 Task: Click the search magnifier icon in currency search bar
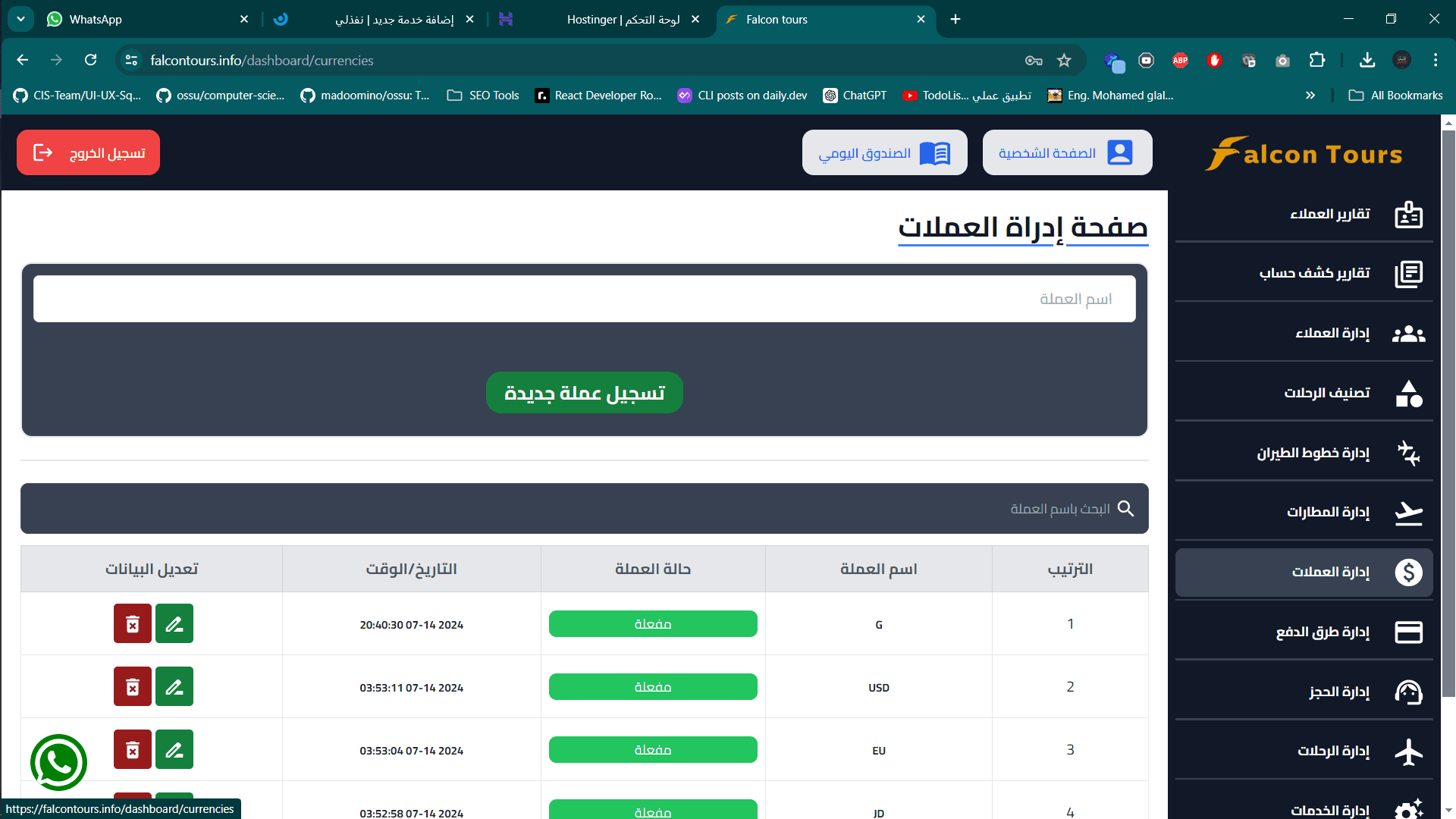tap(1126, 509)
